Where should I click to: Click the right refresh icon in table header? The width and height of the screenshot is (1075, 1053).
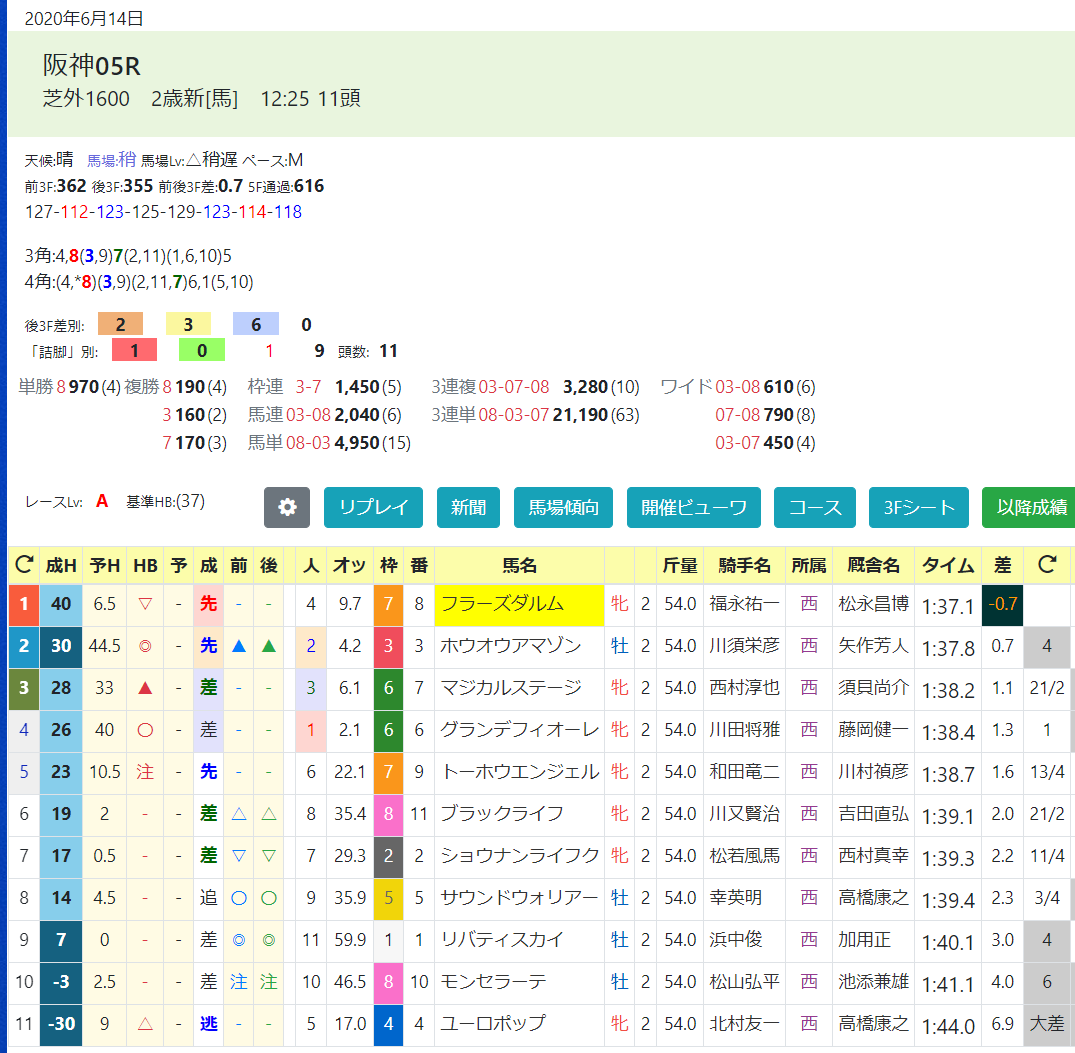point(1046,565)
